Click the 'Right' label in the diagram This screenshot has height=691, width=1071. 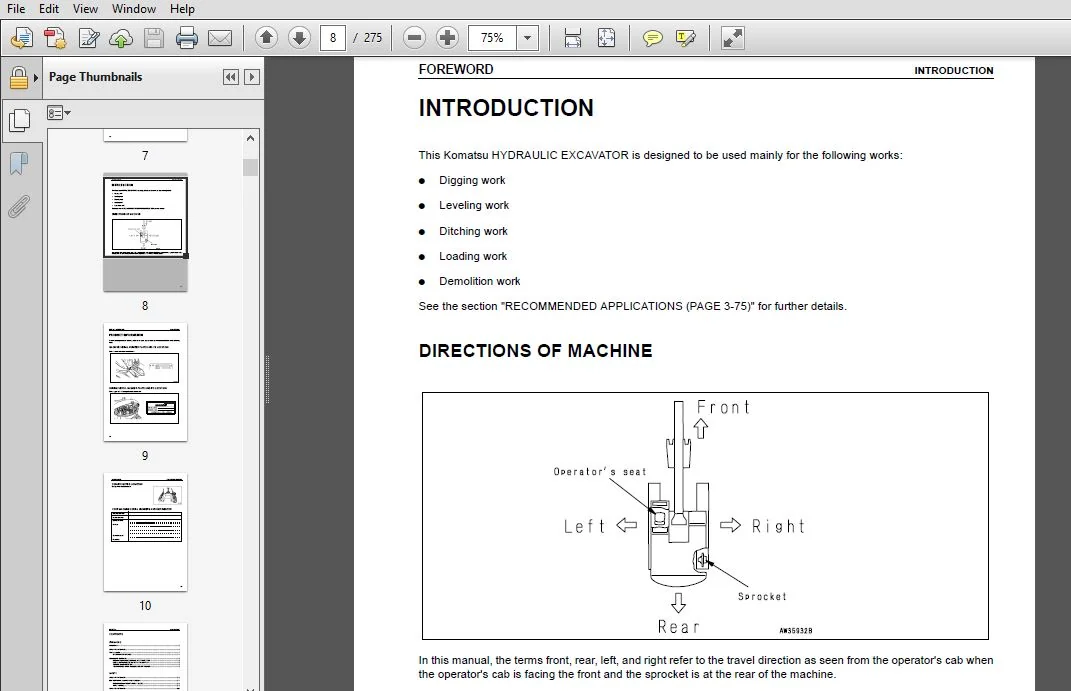click(779, 526)
